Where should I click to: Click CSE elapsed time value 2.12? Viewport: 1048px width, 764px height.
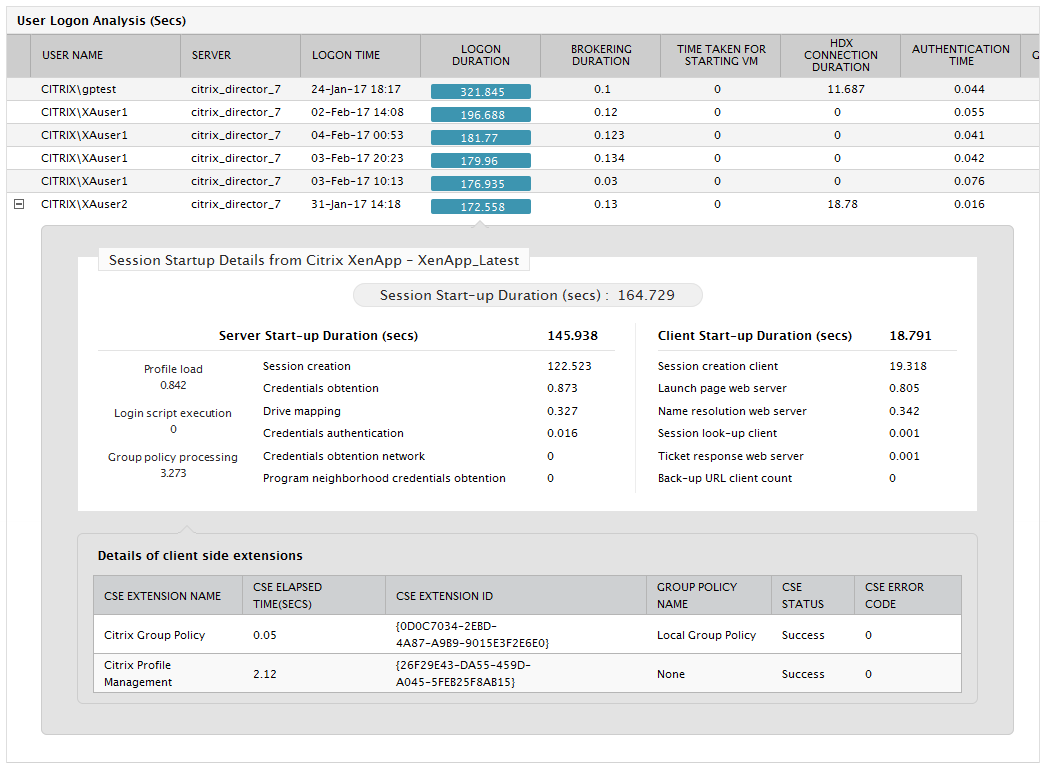tap(265, 674)
